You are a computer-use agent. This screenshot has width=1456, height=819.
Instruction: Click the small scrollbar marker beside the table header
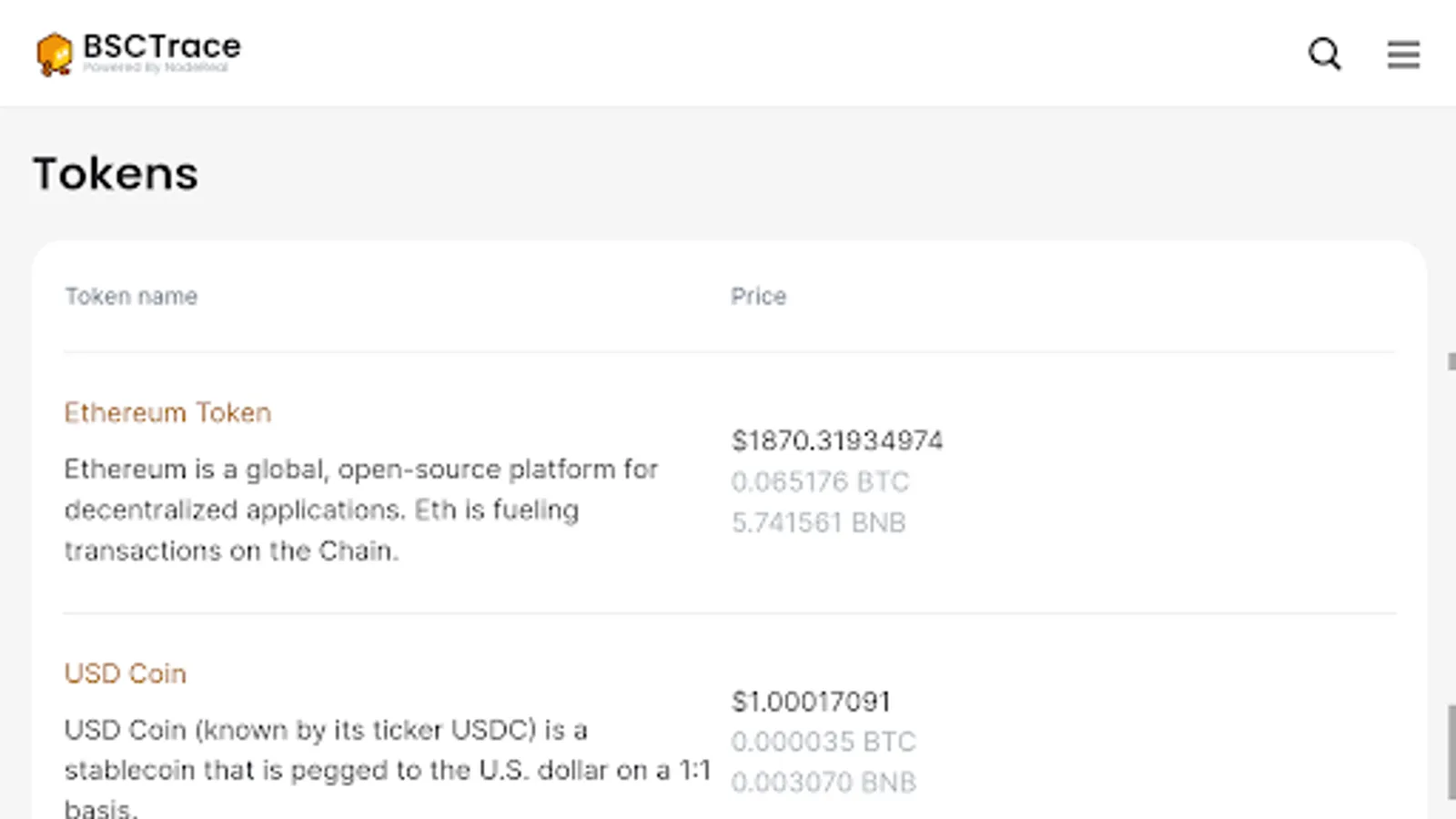point(1451,361)
